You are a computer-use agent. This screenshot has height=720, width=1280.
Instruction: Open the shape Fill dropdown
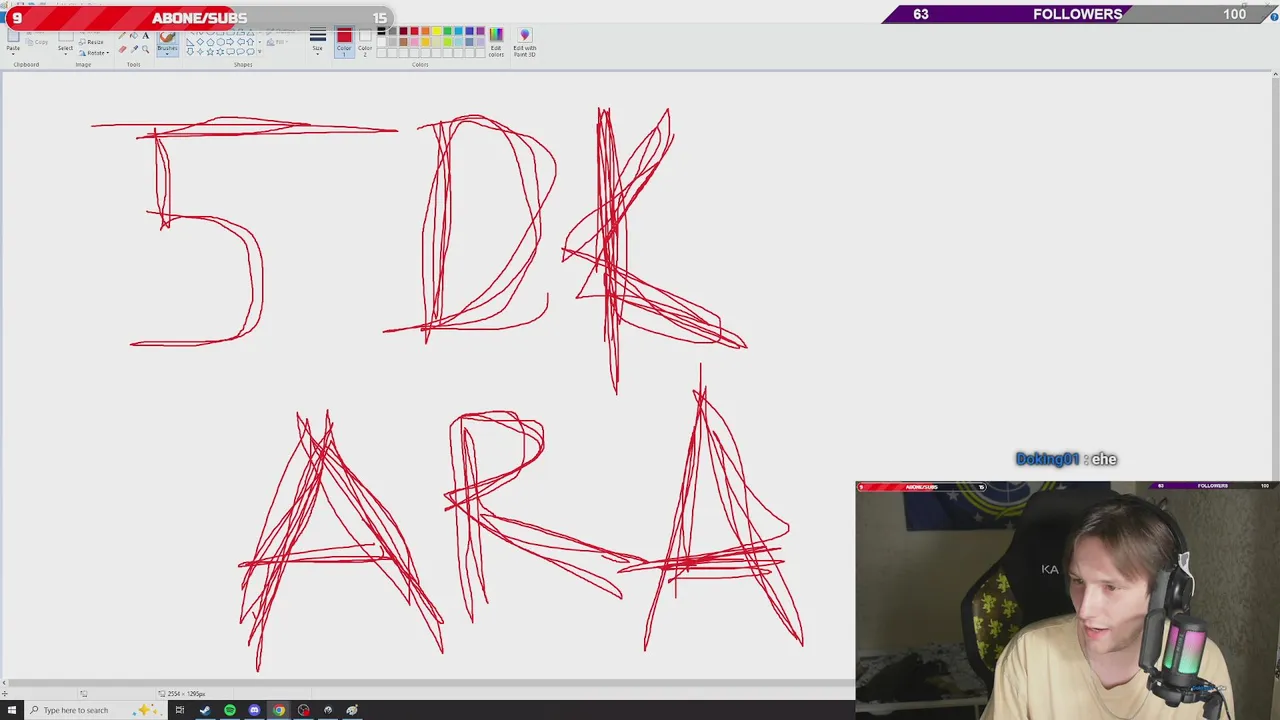[277, 43]
